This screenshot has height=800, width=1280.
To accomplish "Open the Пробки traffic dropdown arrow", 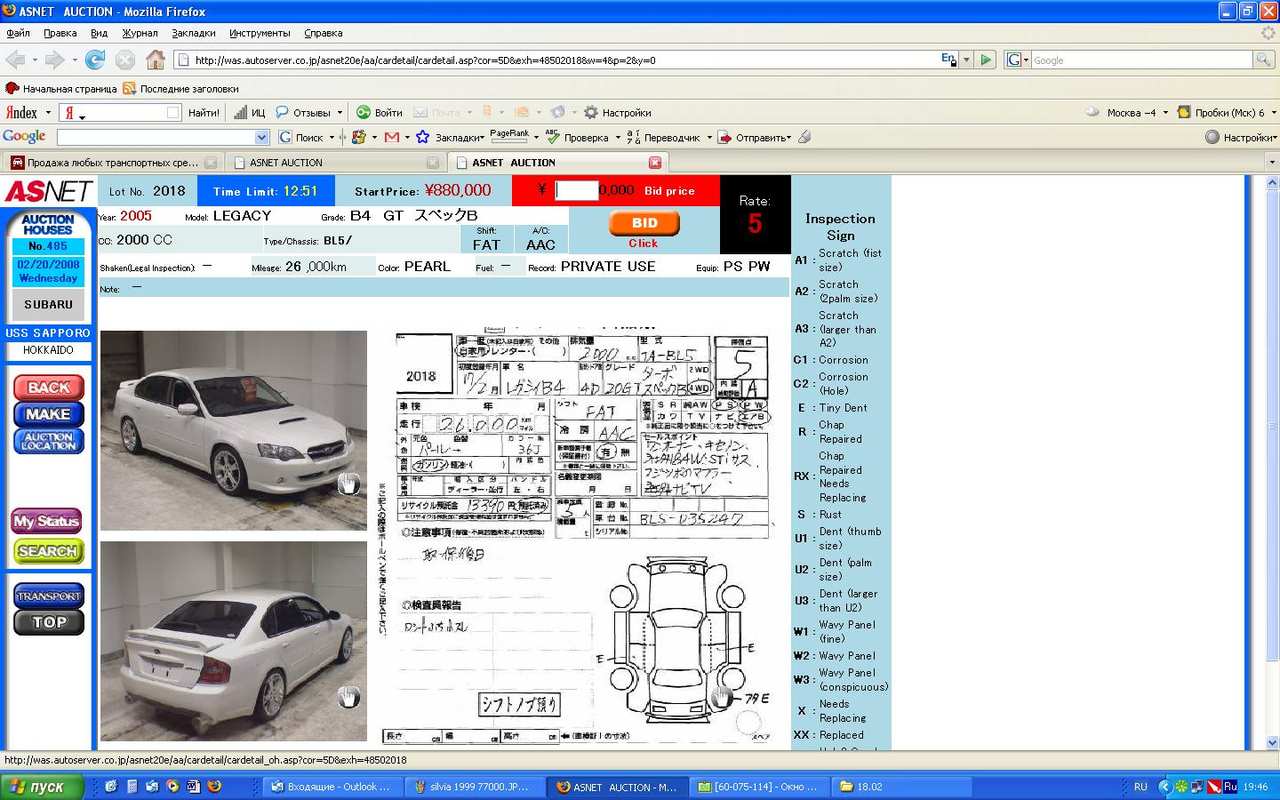I will click(x=1272, y=113).
